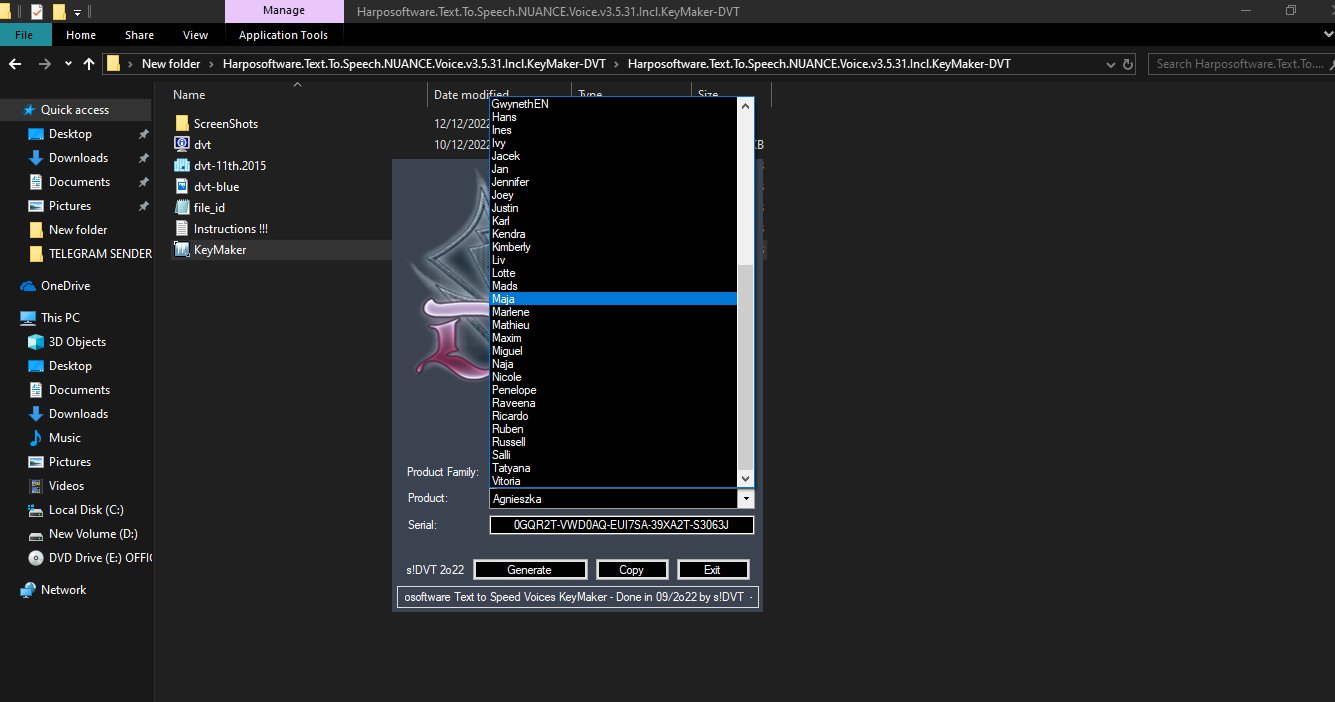Viewport: 1335px width, 702px height.
Task: Click the Copy button
Action: [x=632, y=570]
